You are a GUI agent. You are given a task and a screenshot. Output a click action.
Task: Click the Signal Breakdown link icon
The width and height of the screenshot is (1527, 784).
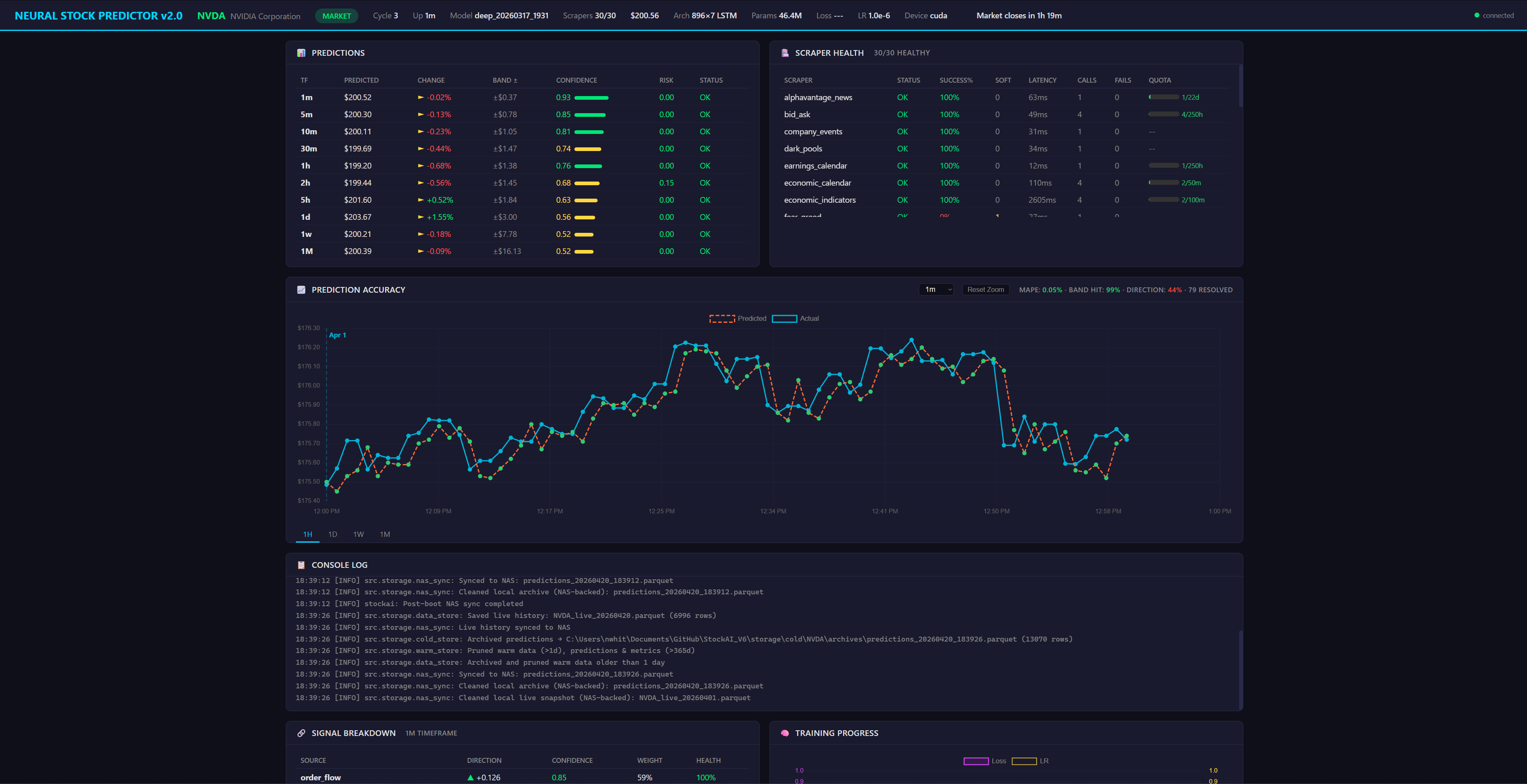pyautogui.click(x=301, y=733)
